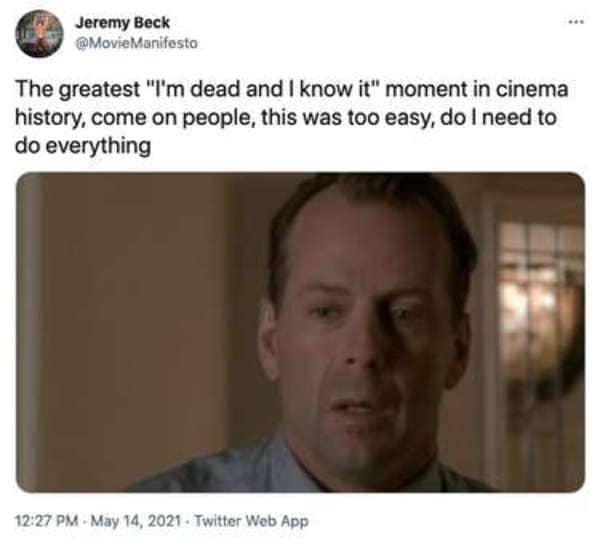Image resolution: width=600 pixels, height=544 pixels.
Task: Open the Twitter Web App source label
Action: 251,521
